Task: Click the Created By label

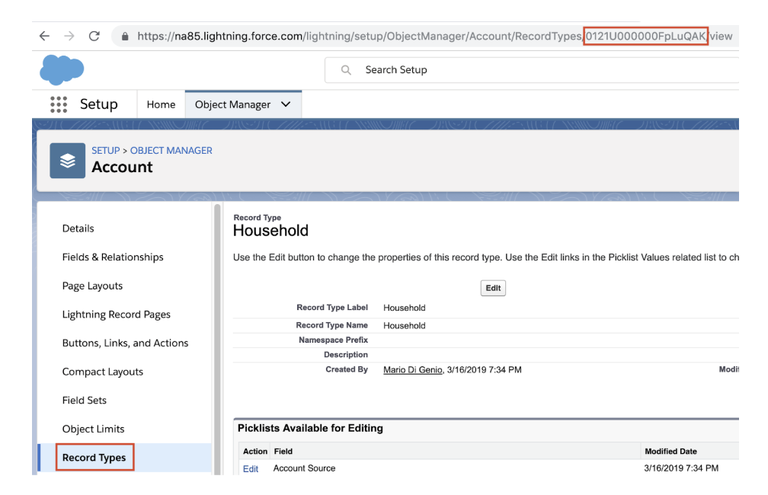Action: (346, 369)
